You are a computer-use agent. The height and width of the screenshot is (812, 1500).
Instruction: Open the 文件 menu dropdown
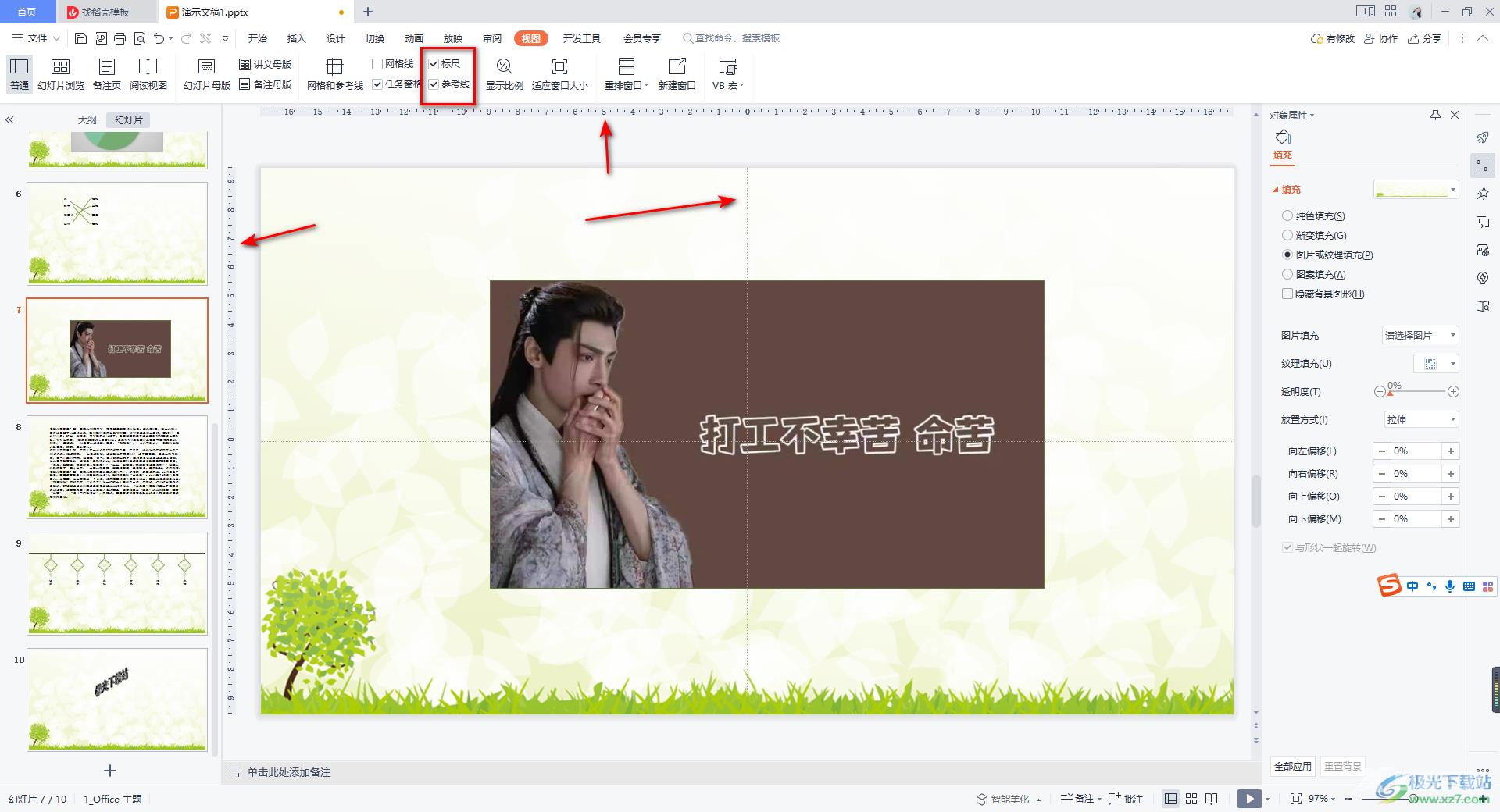36,38
